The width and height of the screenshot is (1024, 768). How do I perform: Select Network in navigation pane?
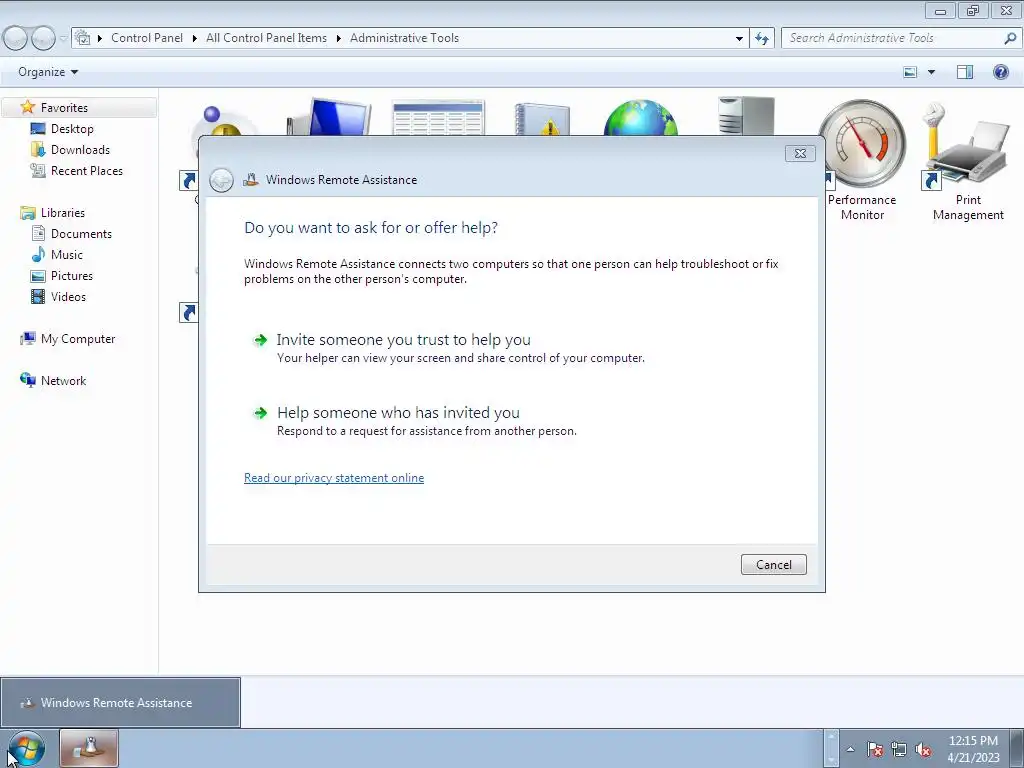tap(63, 380)
